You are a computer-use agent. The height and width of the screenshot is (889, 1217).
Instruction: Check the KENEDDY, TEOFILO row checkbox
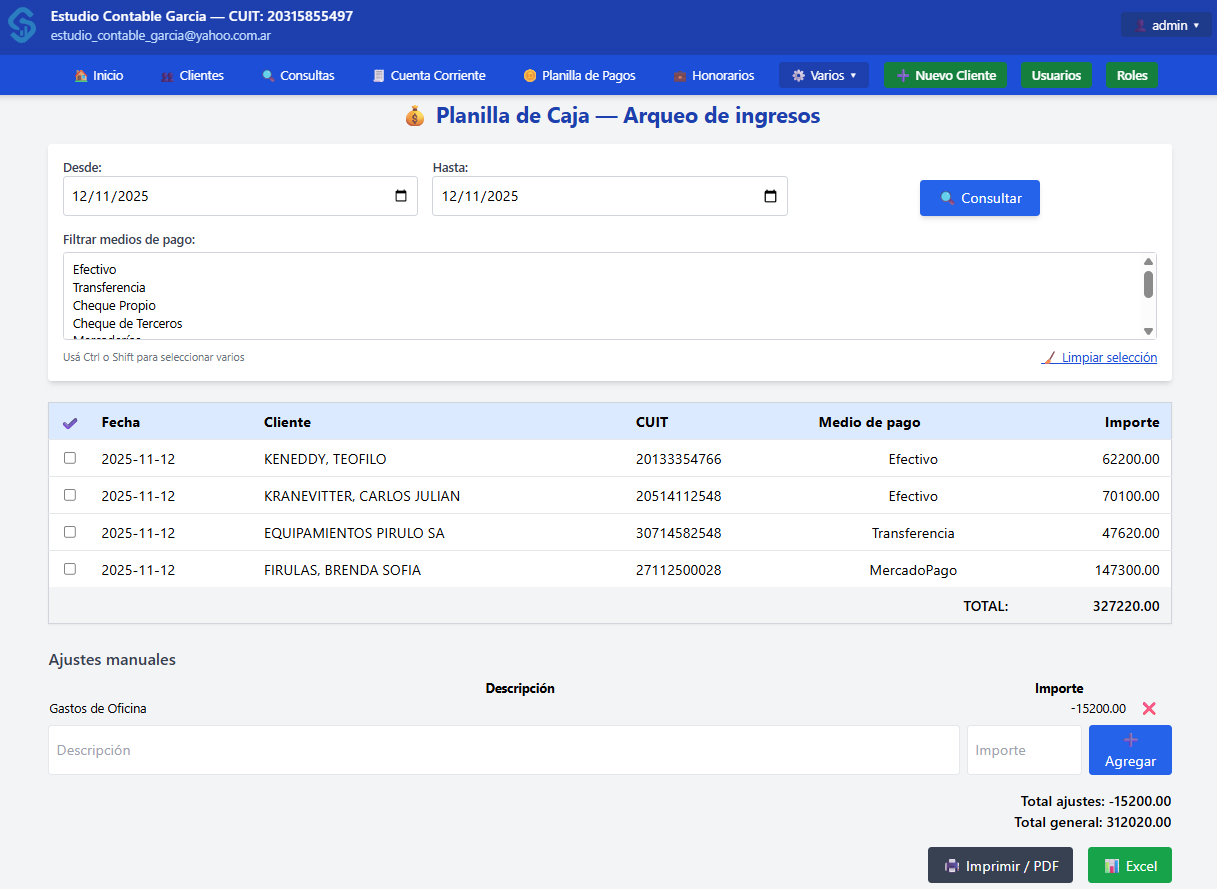(x=70, y=458)
